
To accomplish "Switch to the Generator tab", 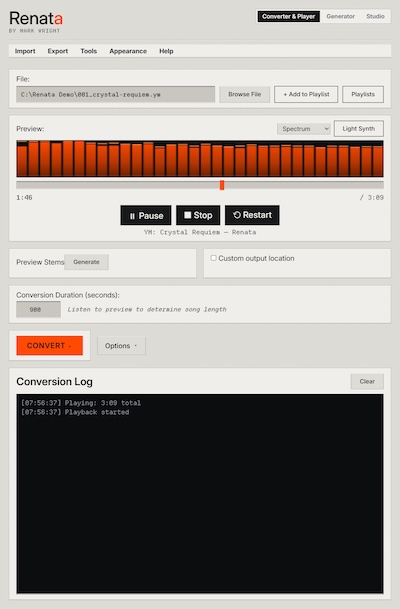I will pos(341,16).
